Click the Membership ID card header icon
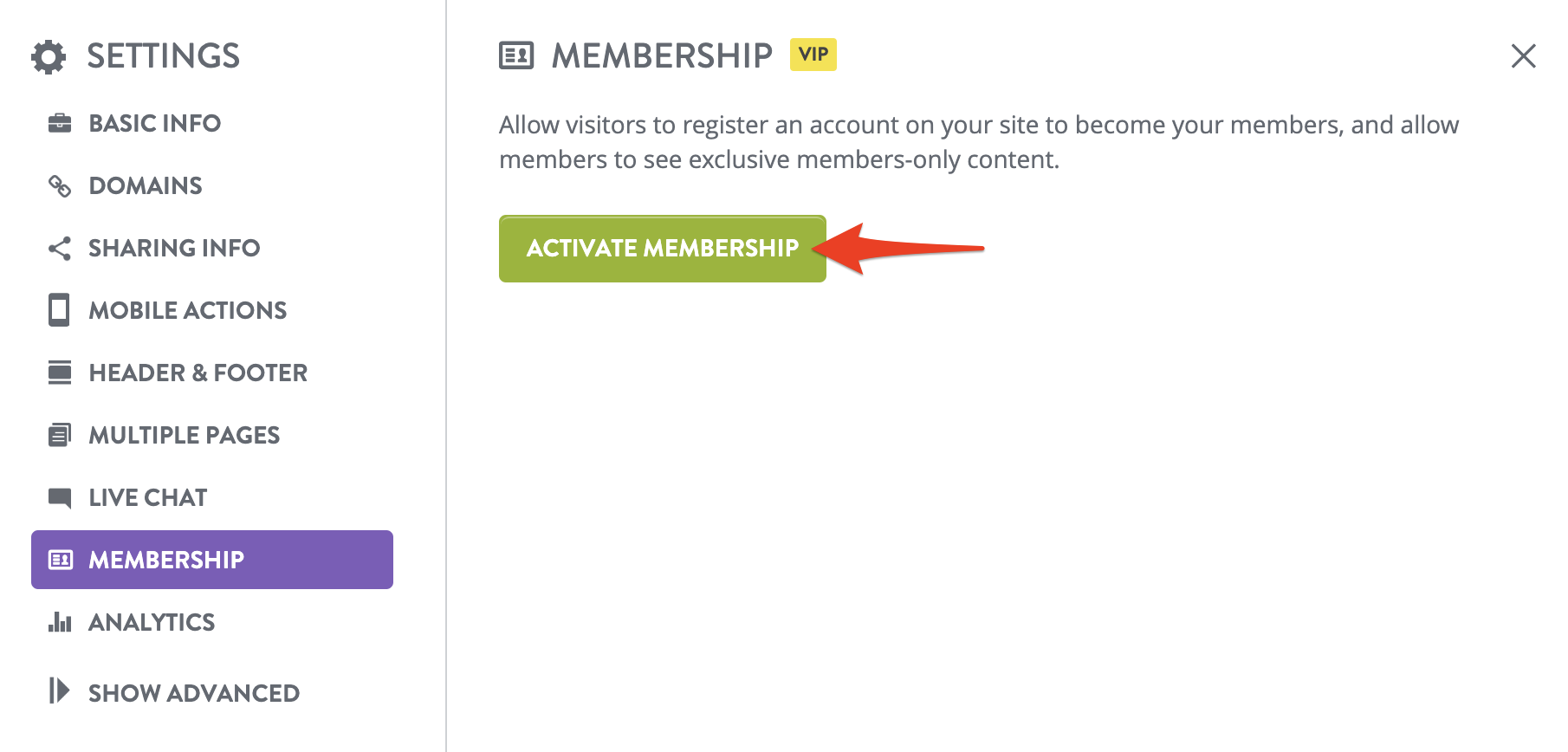Image resolution: width=1568 pixels, height=752 pixels. pyautogui.click(x=516, y=56)
